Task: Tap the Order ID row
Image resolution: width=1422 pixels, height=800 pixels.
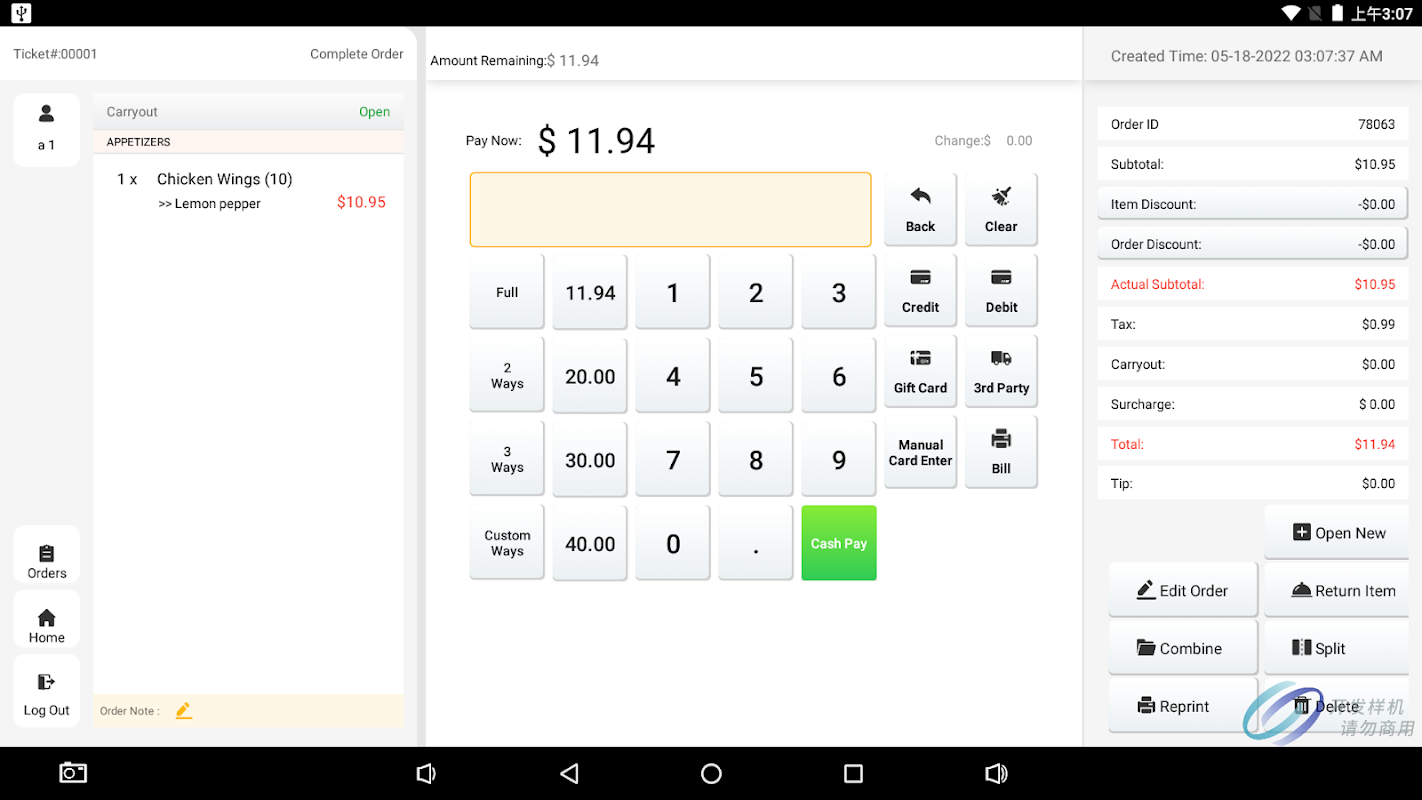Action: click(x=1253, y=124)
